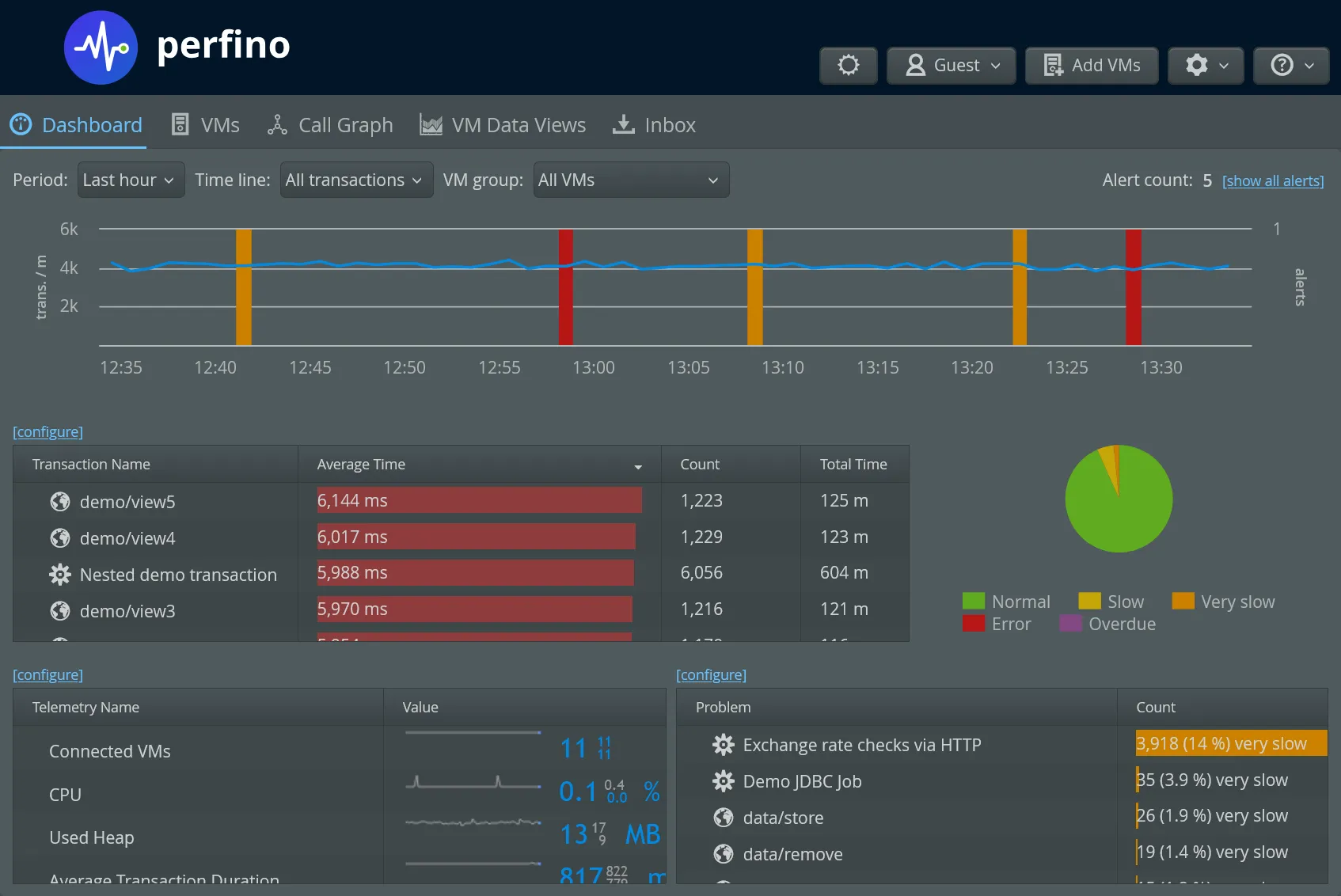
Task: Click the red alert bar near 13:00
Action: point(564,285)
